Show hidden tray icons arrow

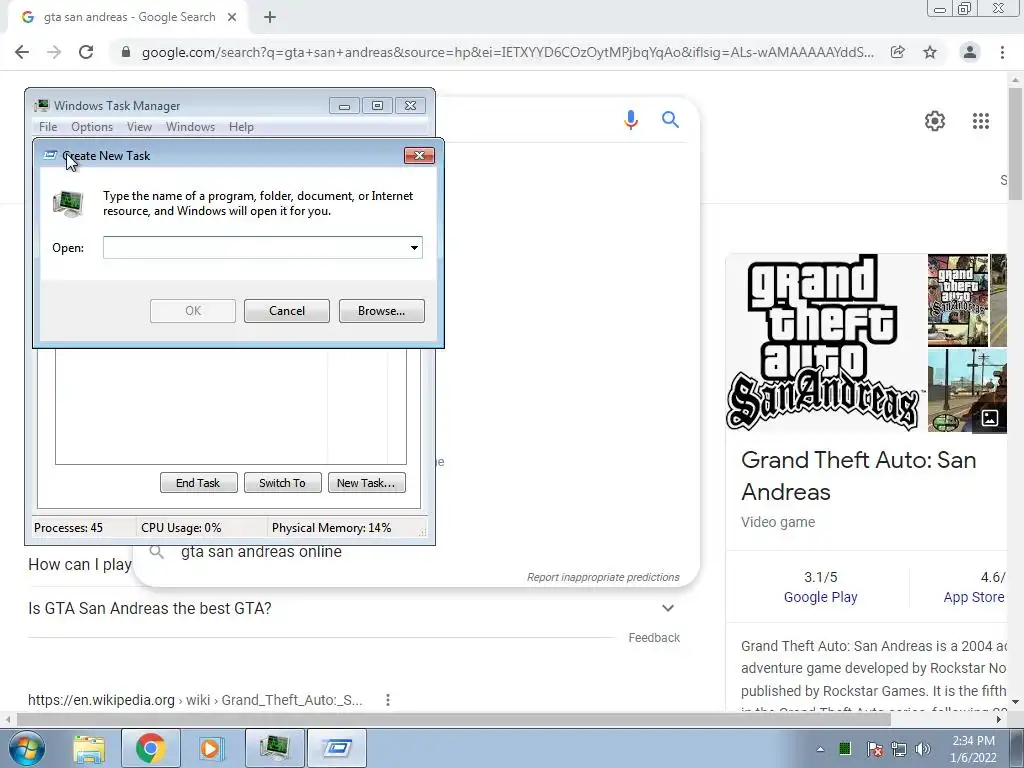point(820,749)
